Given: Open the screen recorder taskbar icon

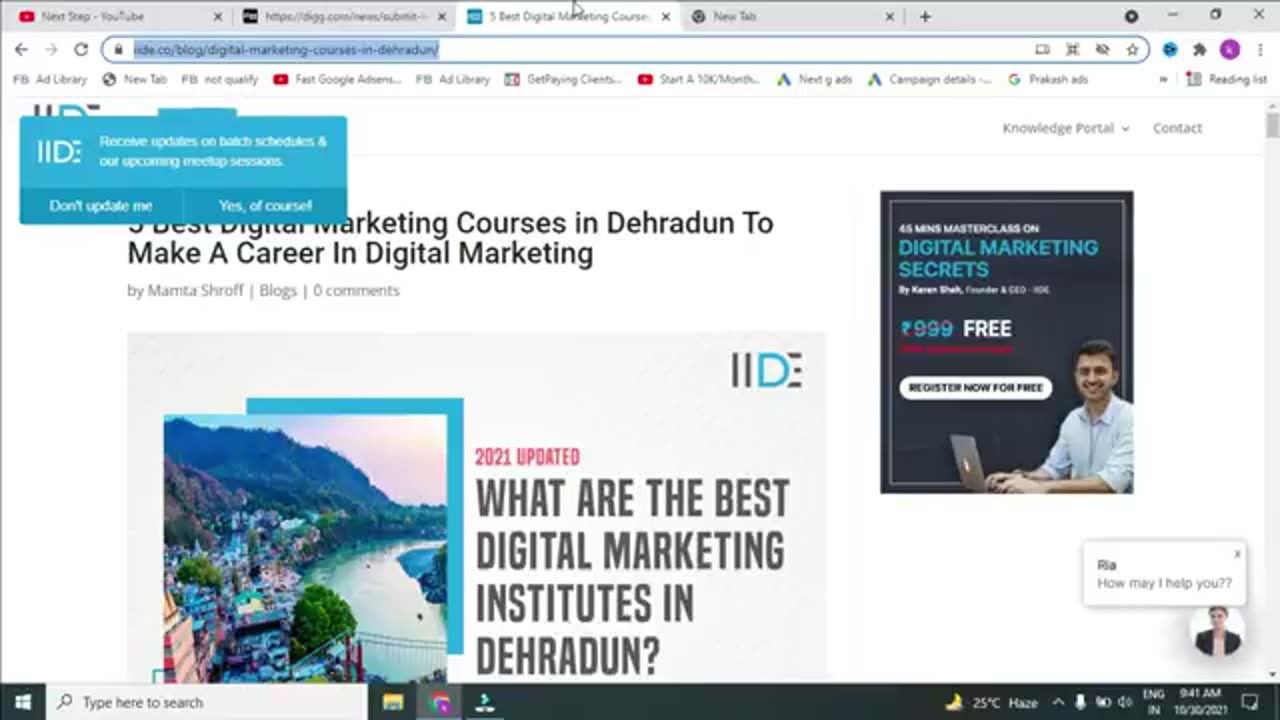Looking at the screenshot, I should coord(485,702).
